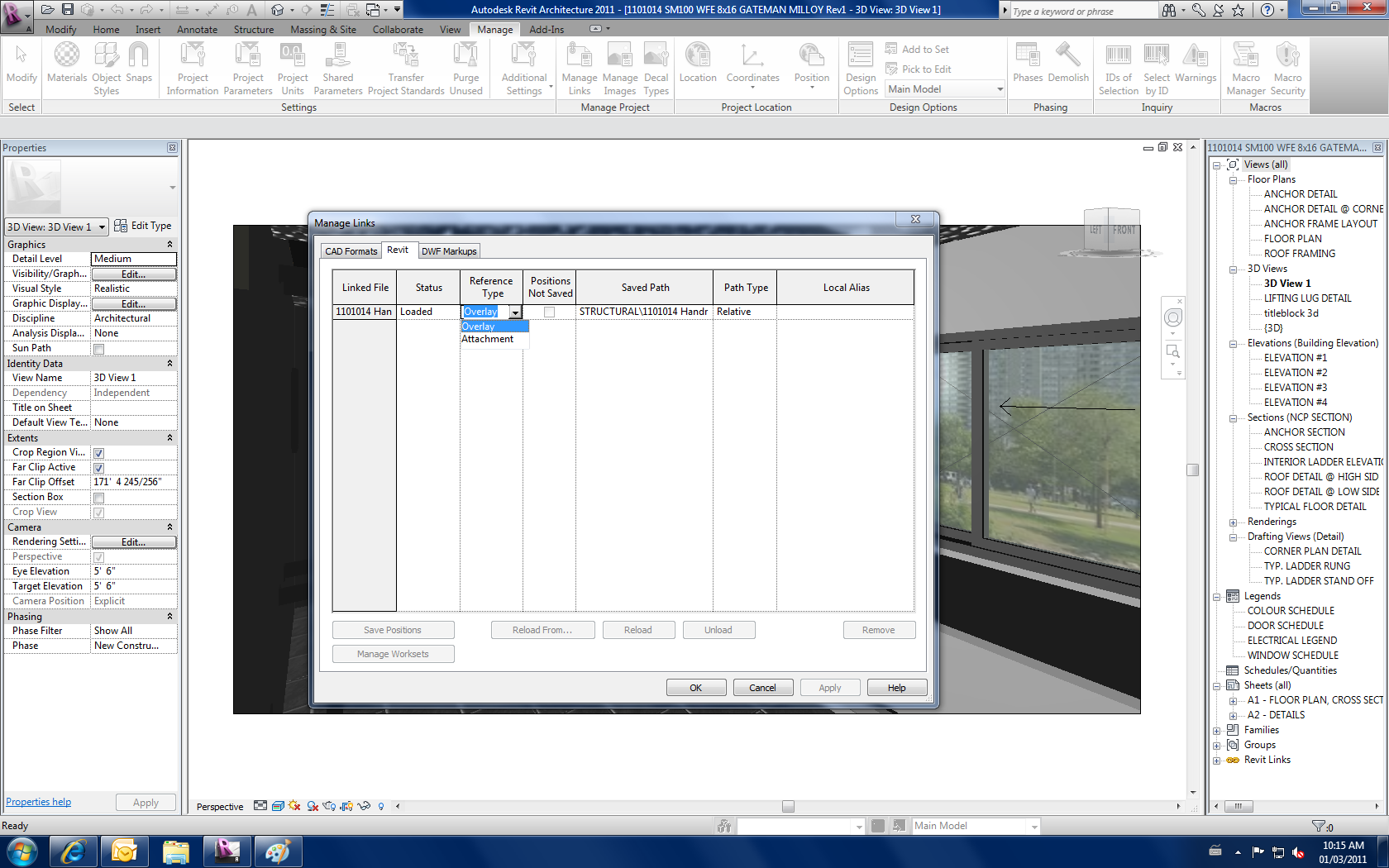
Task: Click Select by ID
Action: click(1157, 69)
